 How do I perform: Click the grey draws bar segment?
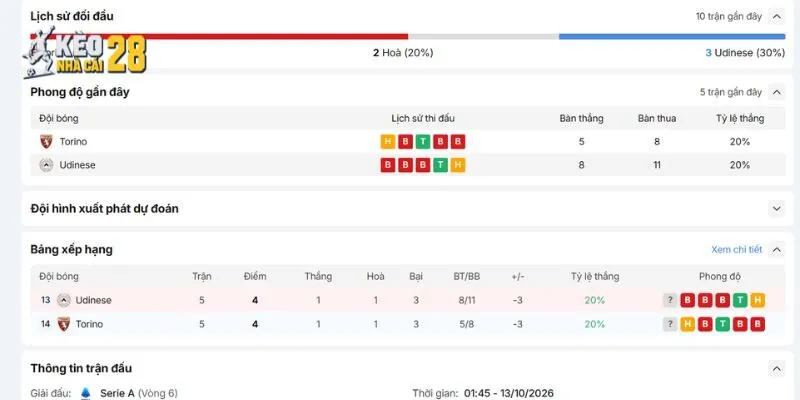click(484, 37)
